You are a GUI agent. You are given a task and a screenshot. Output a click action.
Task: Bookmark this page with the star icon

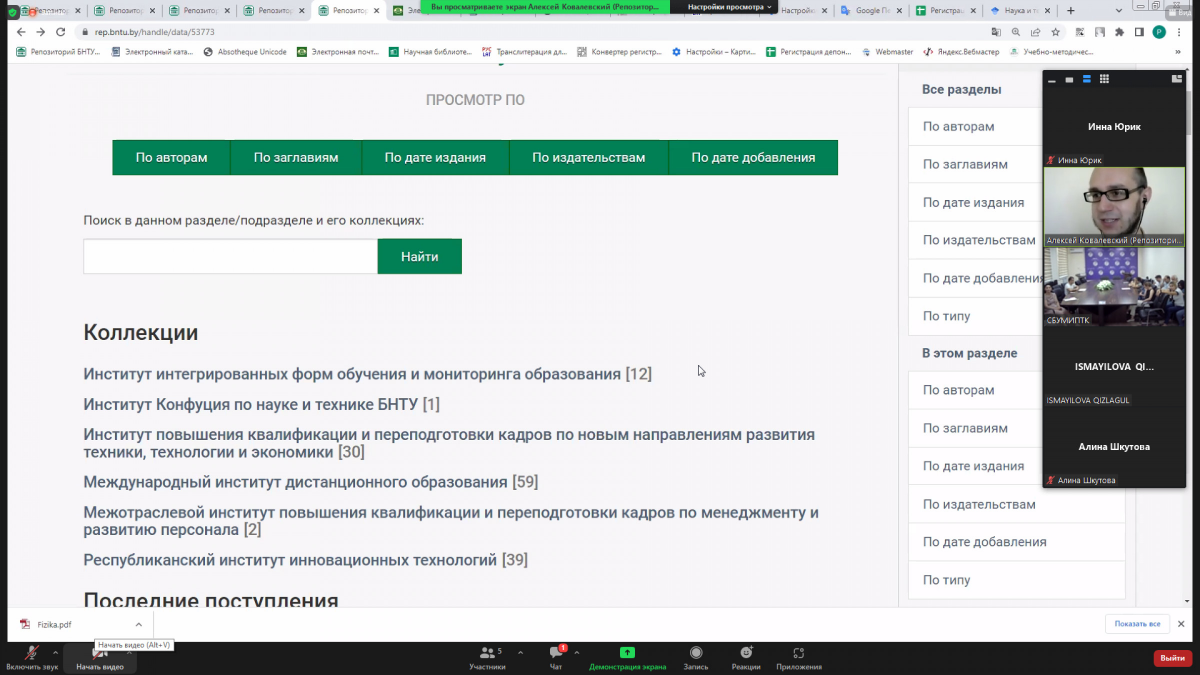(1056, 32)
